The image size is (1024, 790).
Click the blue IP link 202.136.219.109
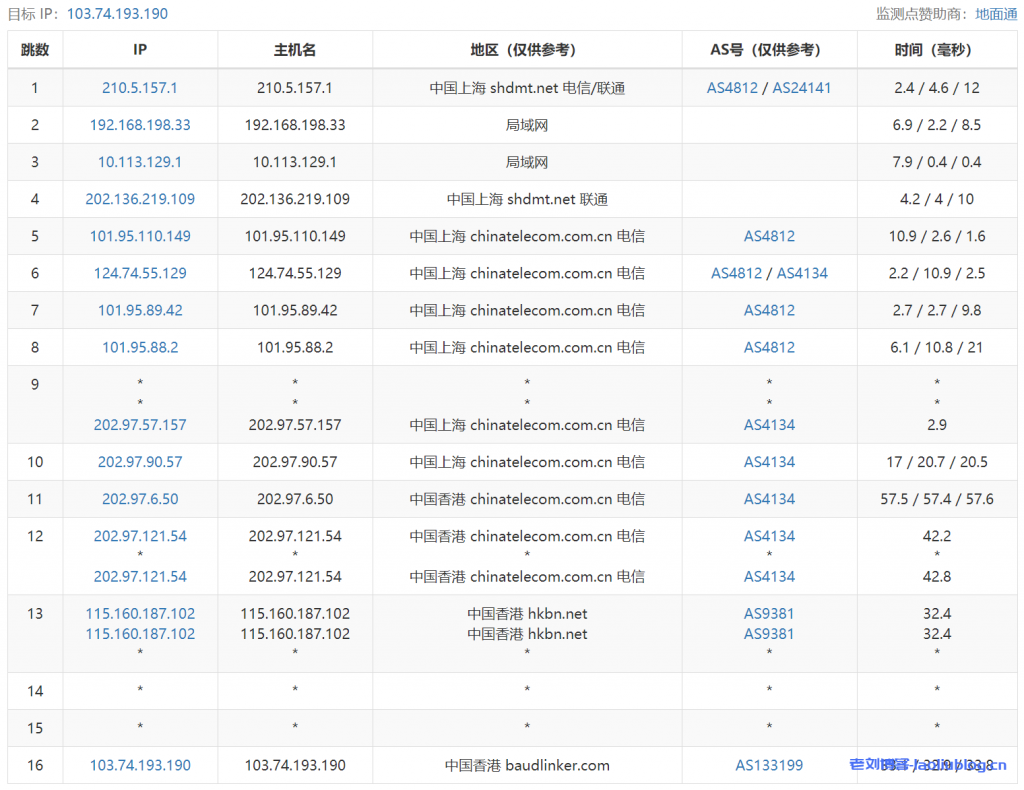[x=140, y=199]
